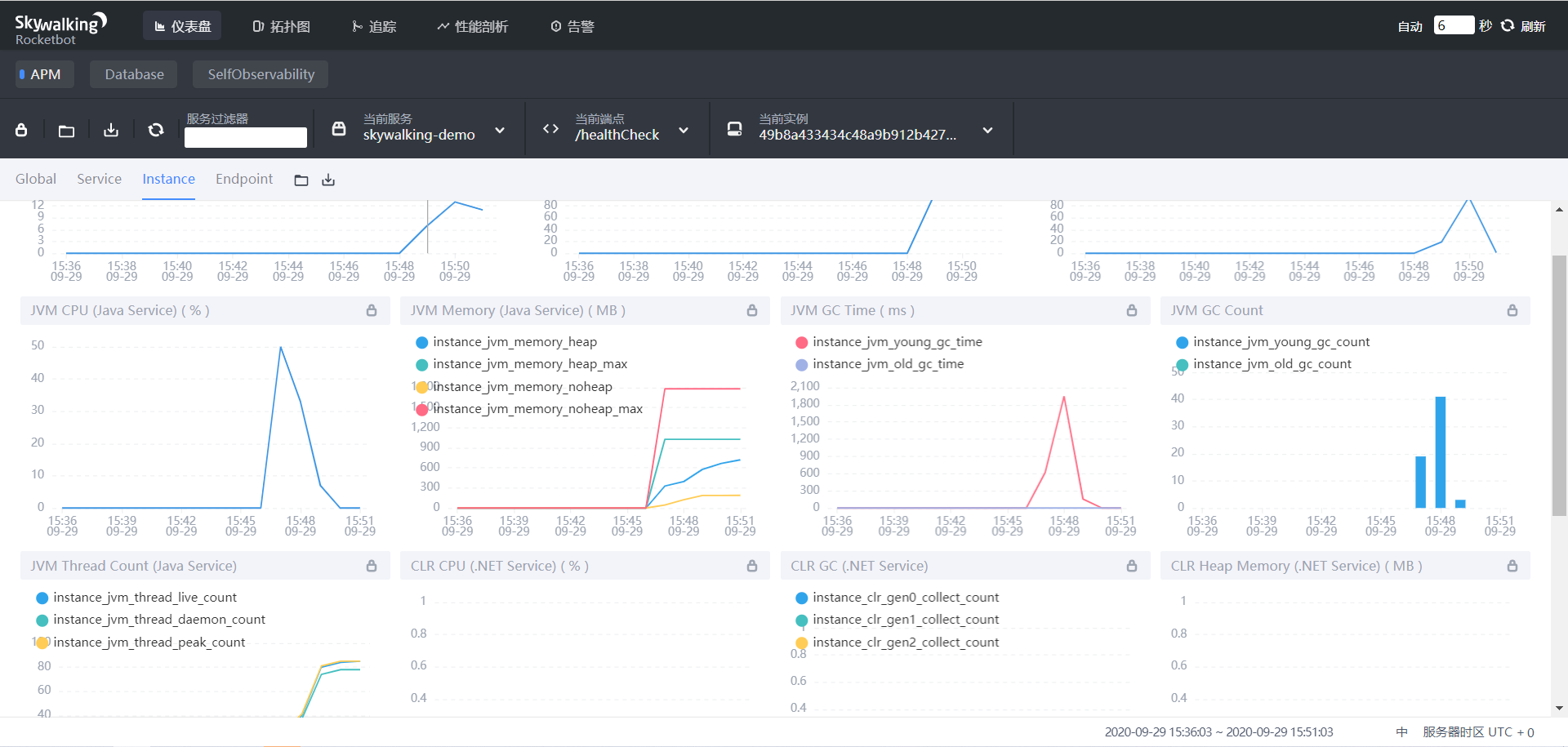Expand the 当前实例 instance dropdown
Viewport: 1568px width, 747px height.
pos(987,130)
